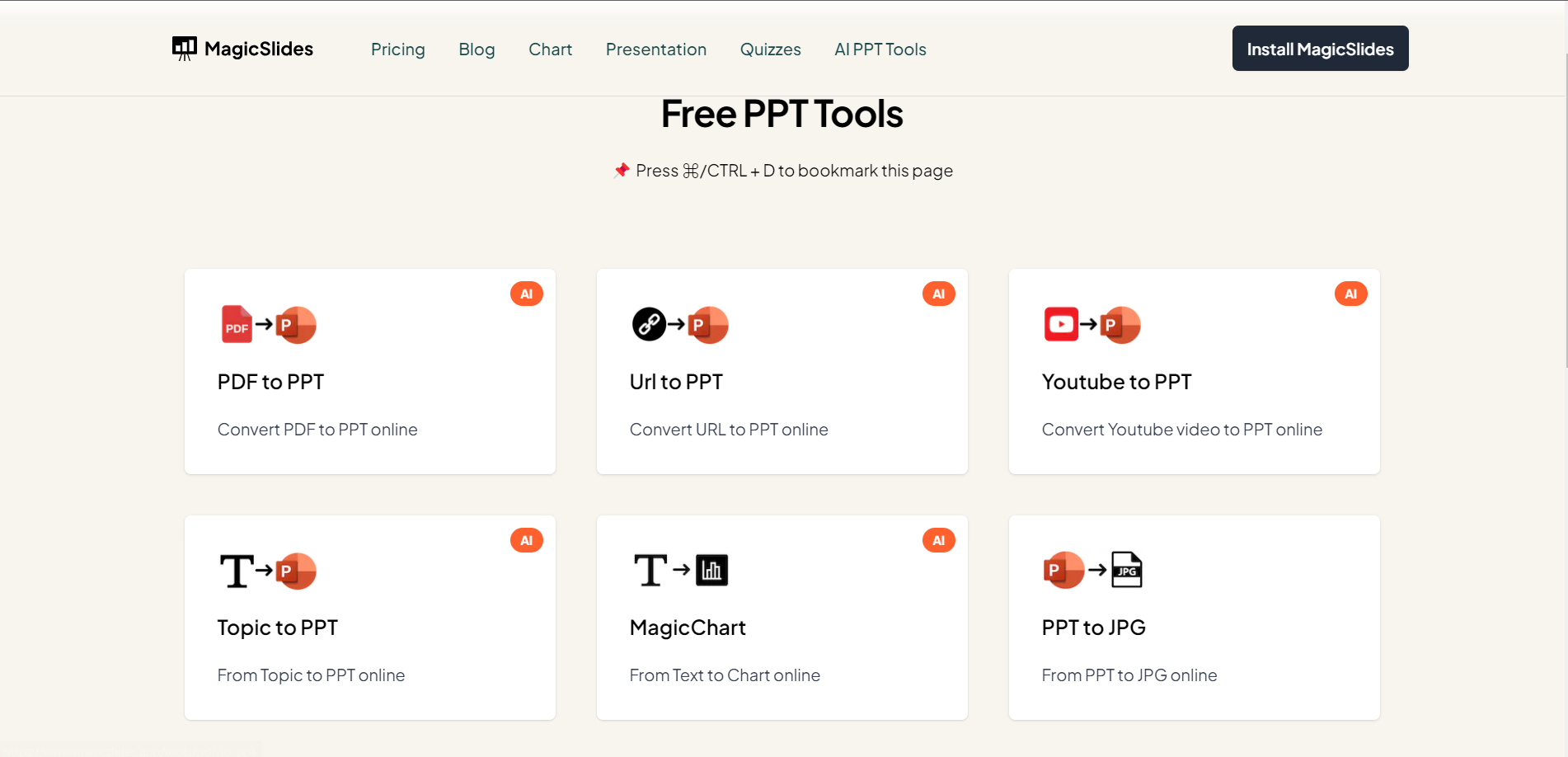This screenshot has width=1568, height=757.
Task: Go to the Blog menu item
Action: tap(477, 49)
